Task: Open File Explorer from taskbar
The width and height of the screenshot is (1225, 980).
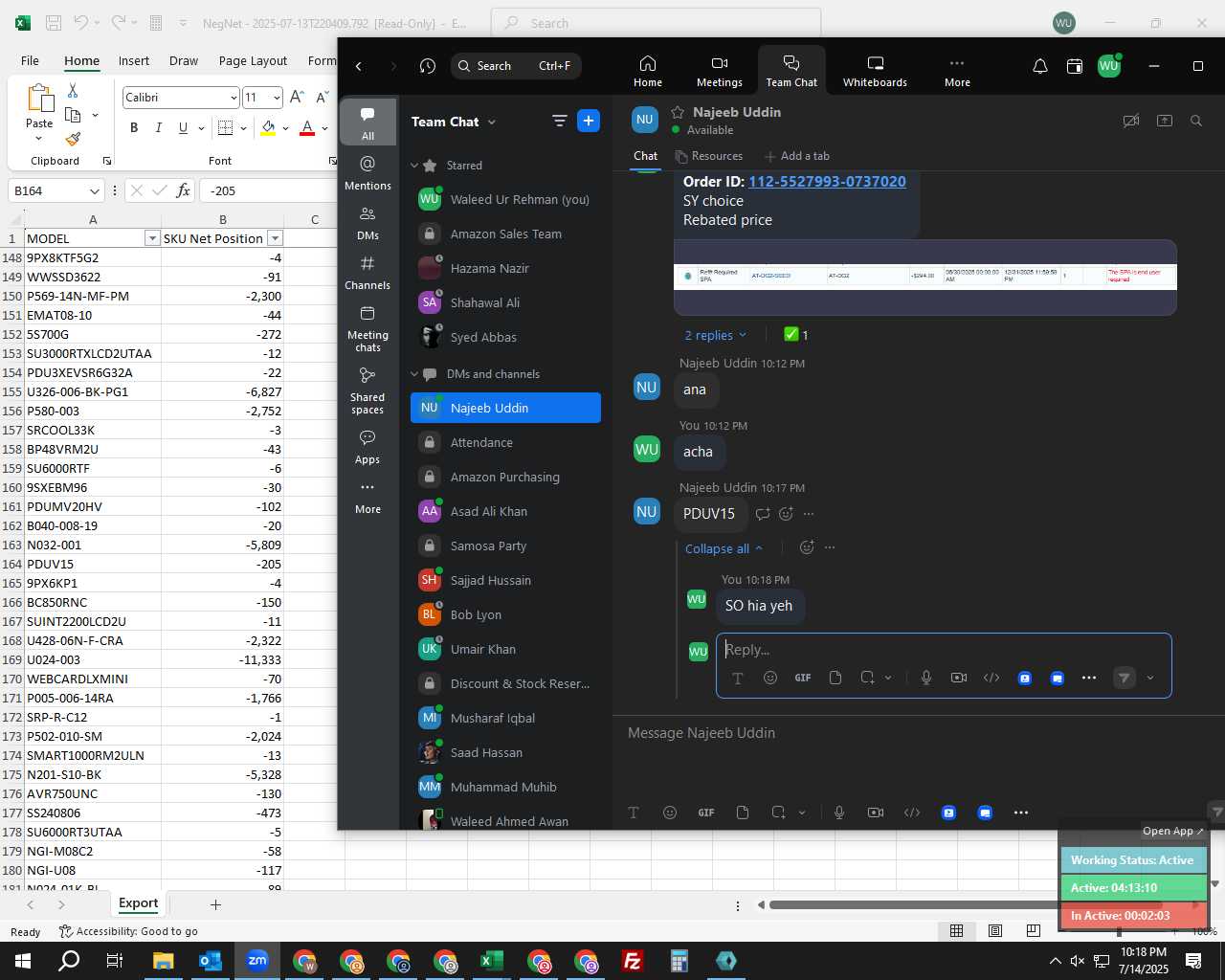Action: pyautogui.click(x=163, y=961)
